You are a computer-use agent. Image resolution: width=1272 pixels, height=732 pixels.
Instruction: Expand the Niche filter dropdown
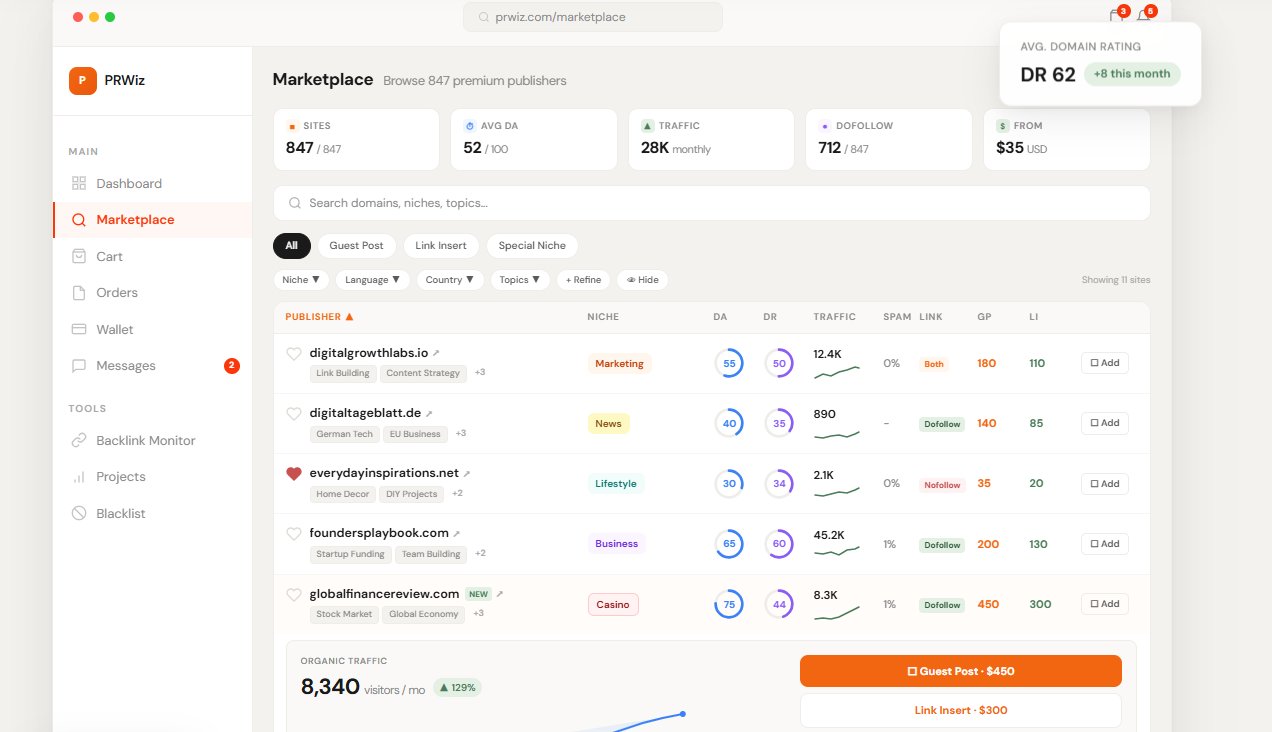301,280
